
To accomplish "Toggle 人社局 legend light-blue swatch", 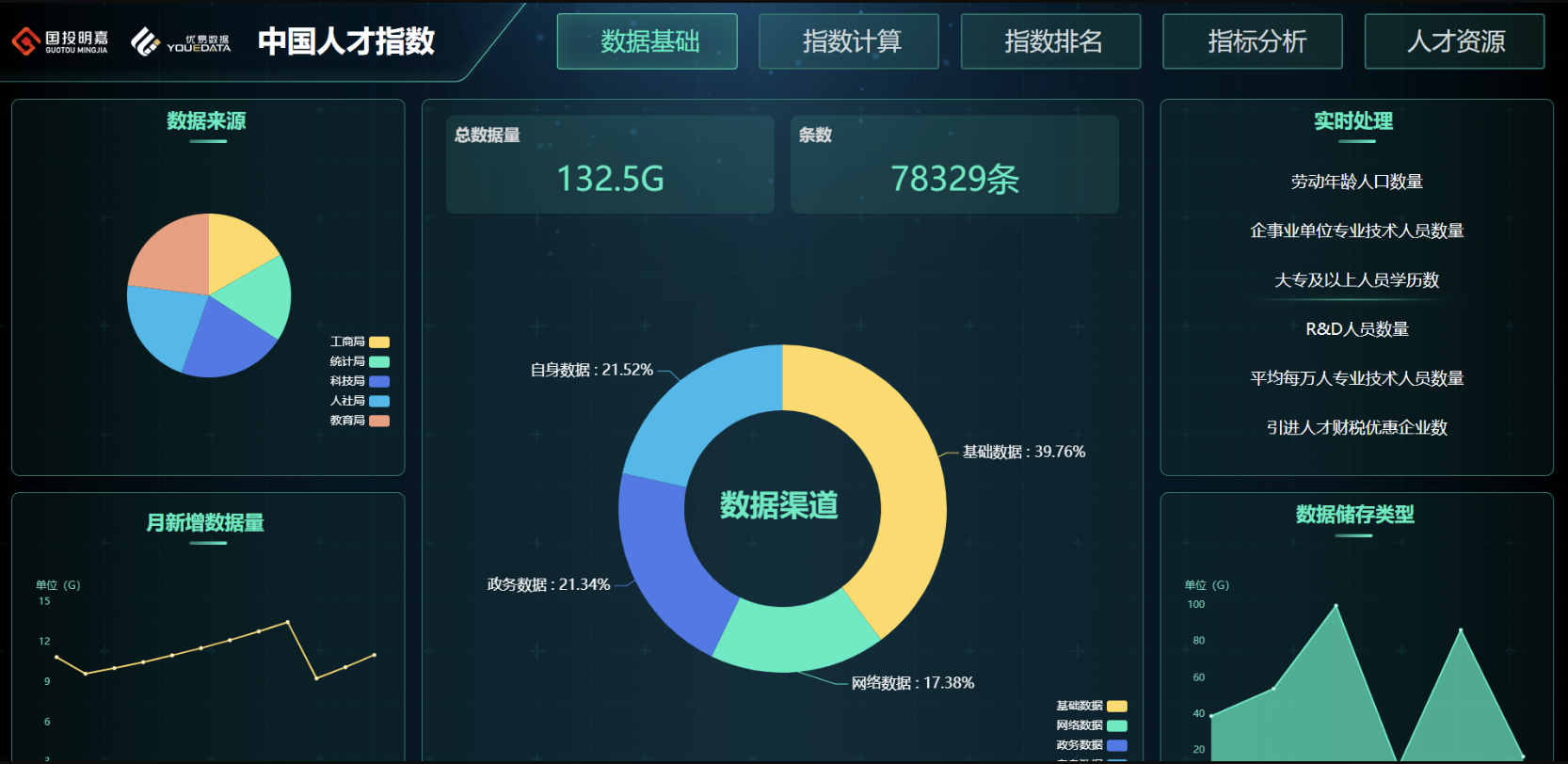I will 379,402.
